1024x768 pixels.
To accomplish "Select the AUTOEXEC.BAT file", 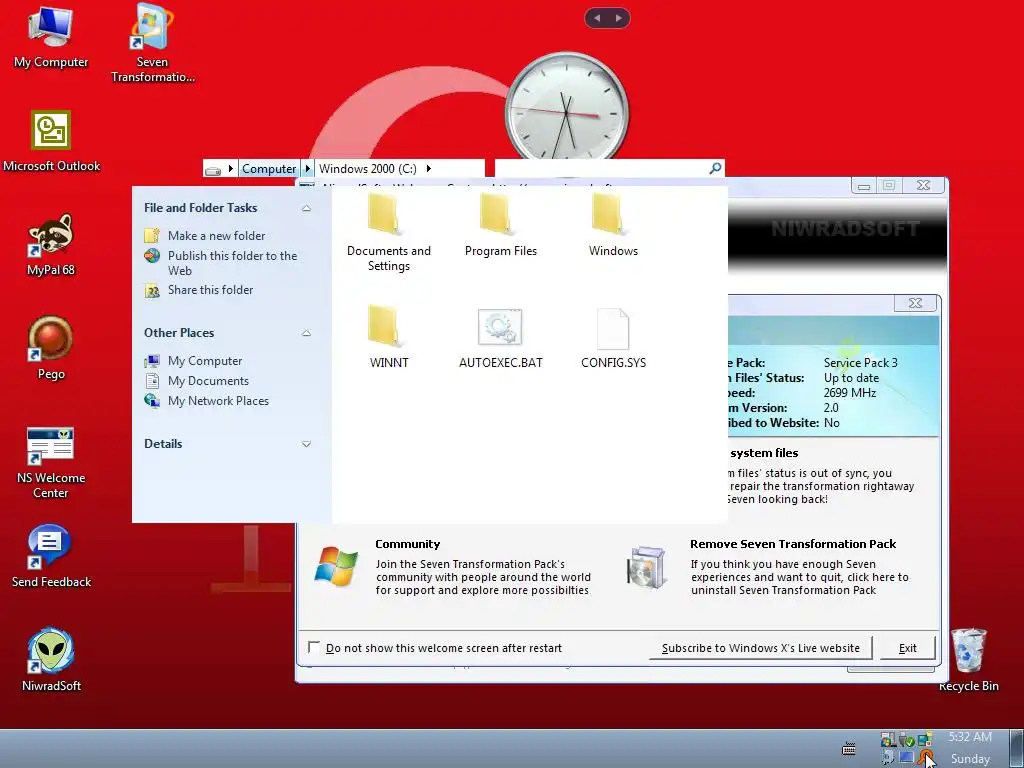I will [500, 338].
